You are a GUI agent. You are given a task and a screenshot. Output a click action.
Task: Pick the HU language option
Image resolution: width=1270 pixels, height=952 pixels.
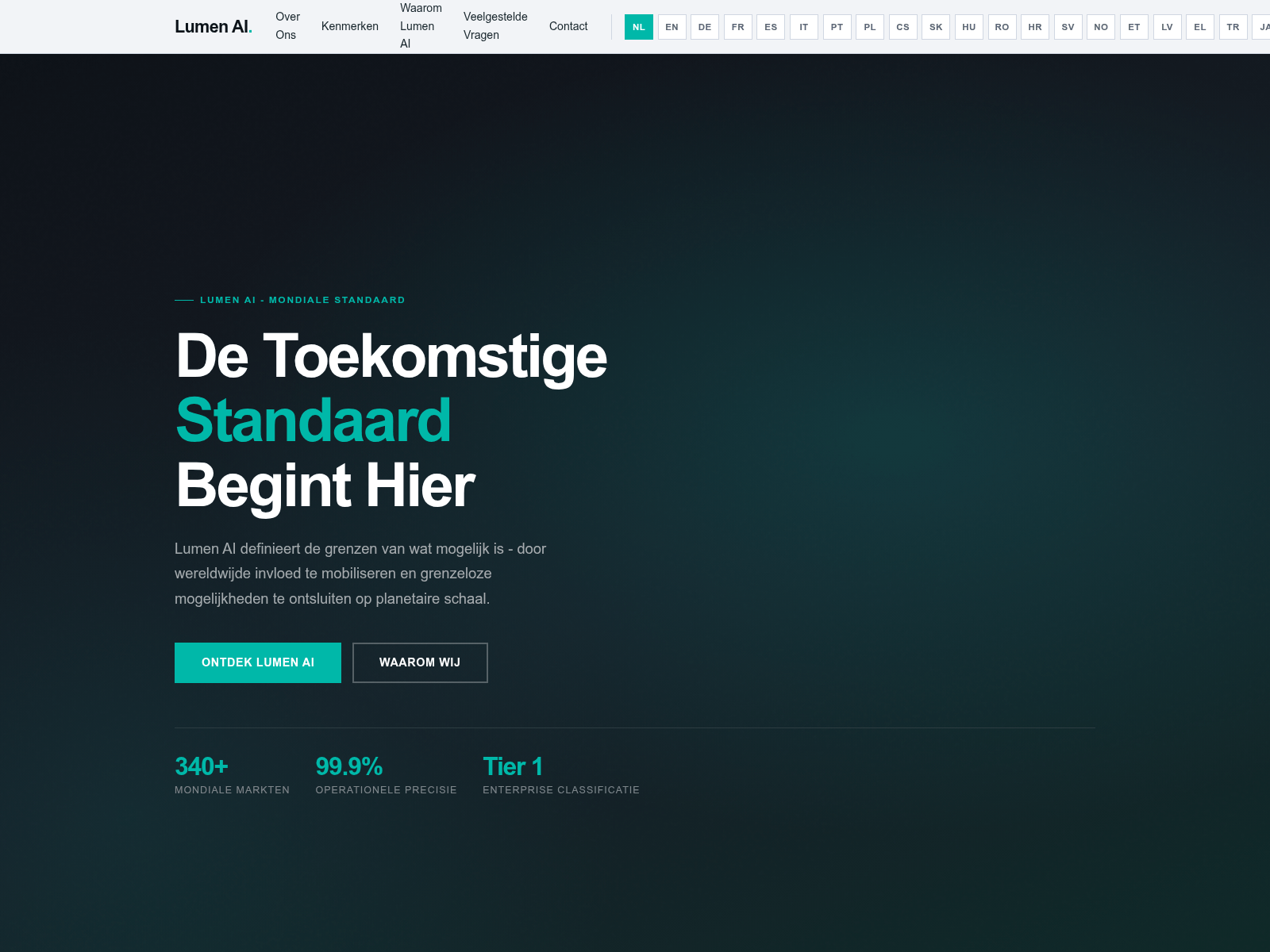point(969,27)
